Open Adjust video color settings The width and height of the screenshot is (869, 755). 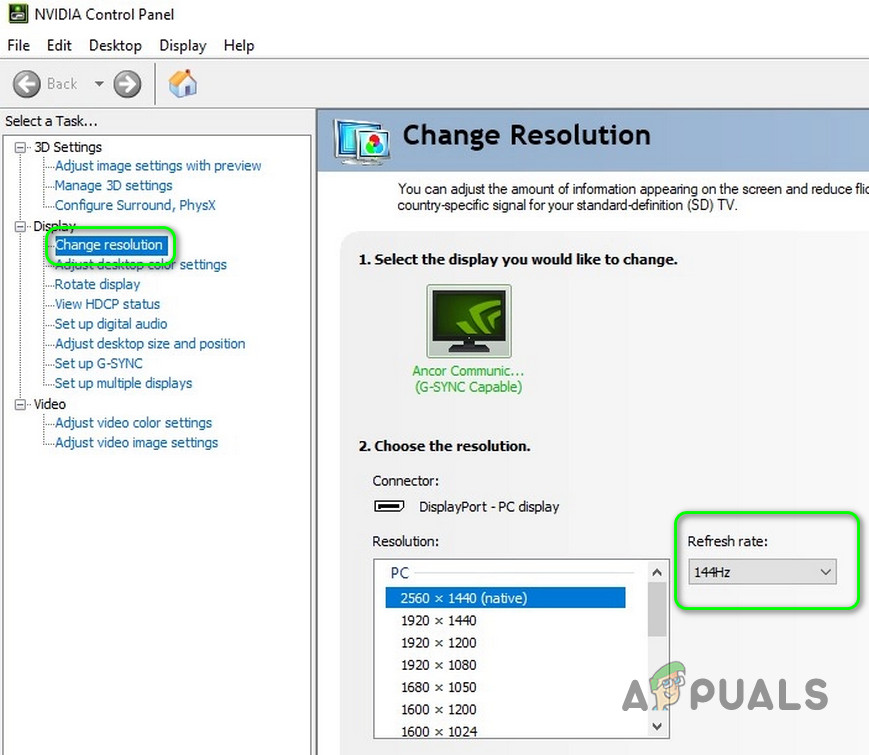[134, 423]
